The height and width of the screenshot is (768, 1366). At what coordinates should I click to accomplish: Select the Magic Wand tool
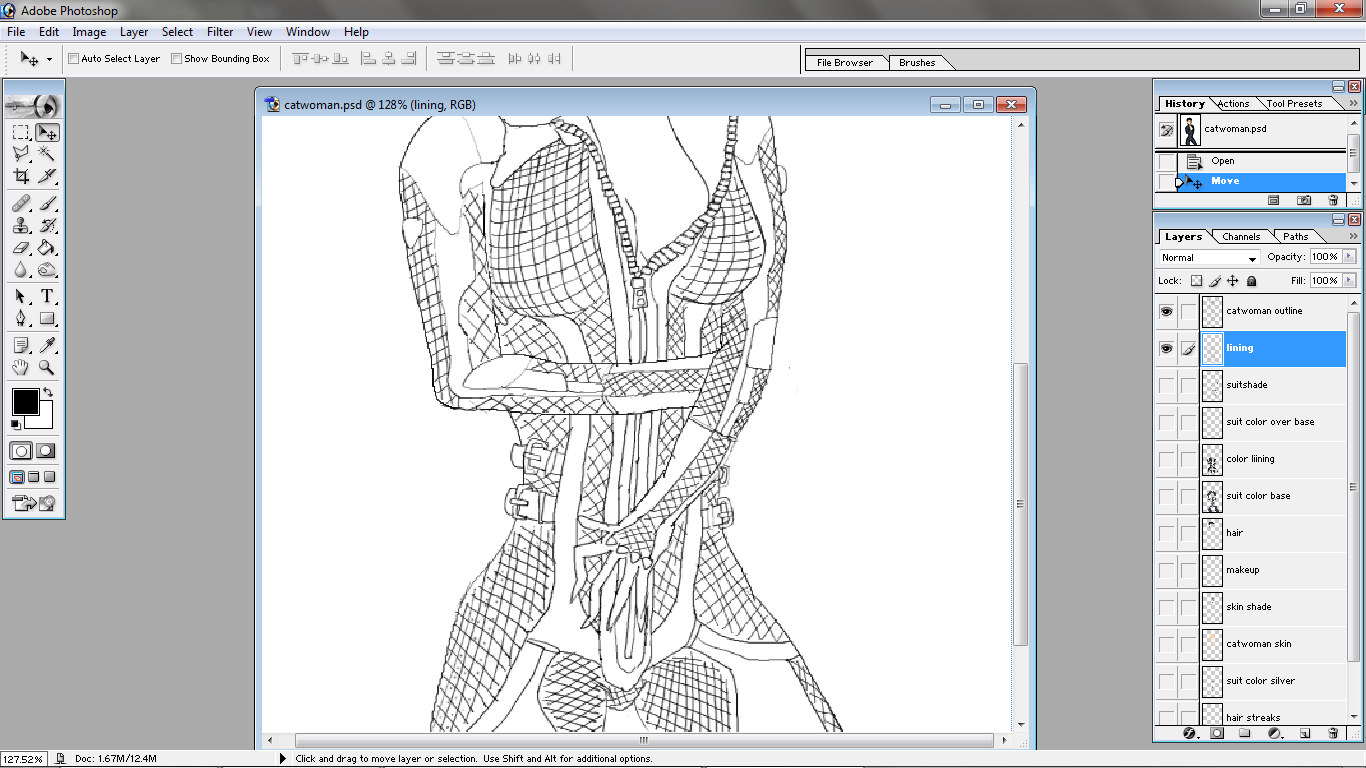tap(47, 154)
